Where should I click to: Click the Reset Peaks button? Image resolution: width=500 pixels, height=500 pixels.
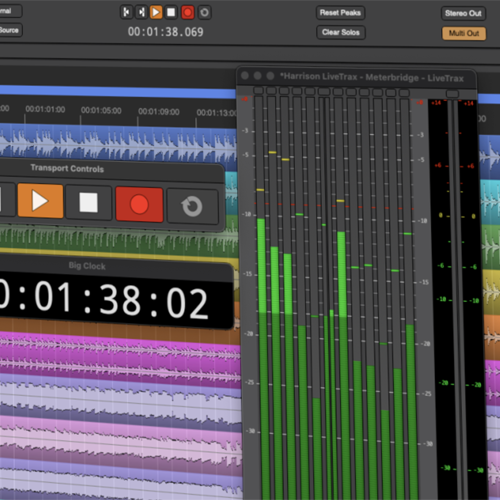point(340,13)
